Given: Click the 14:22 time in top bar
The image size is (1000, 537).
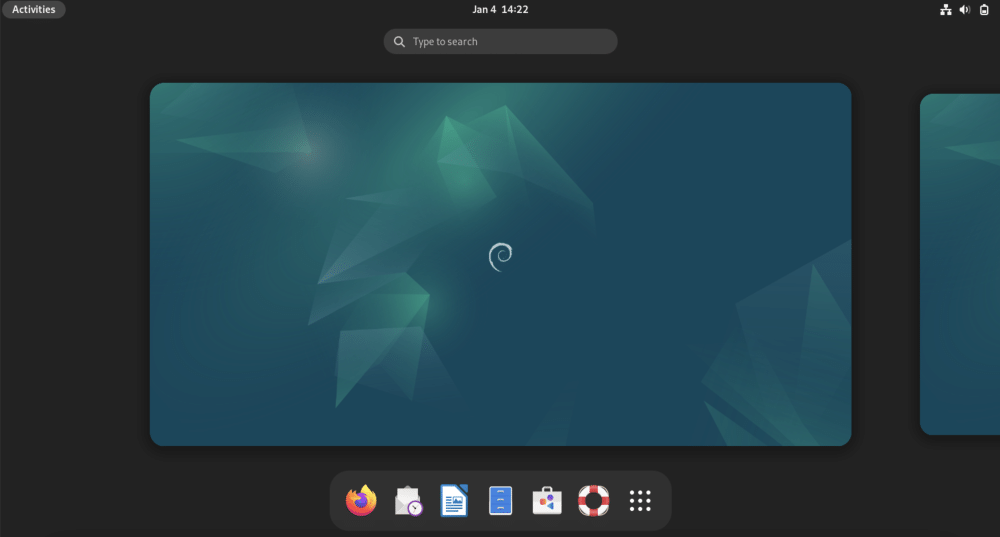Looking at the screenshot, I should click(515, 10).
